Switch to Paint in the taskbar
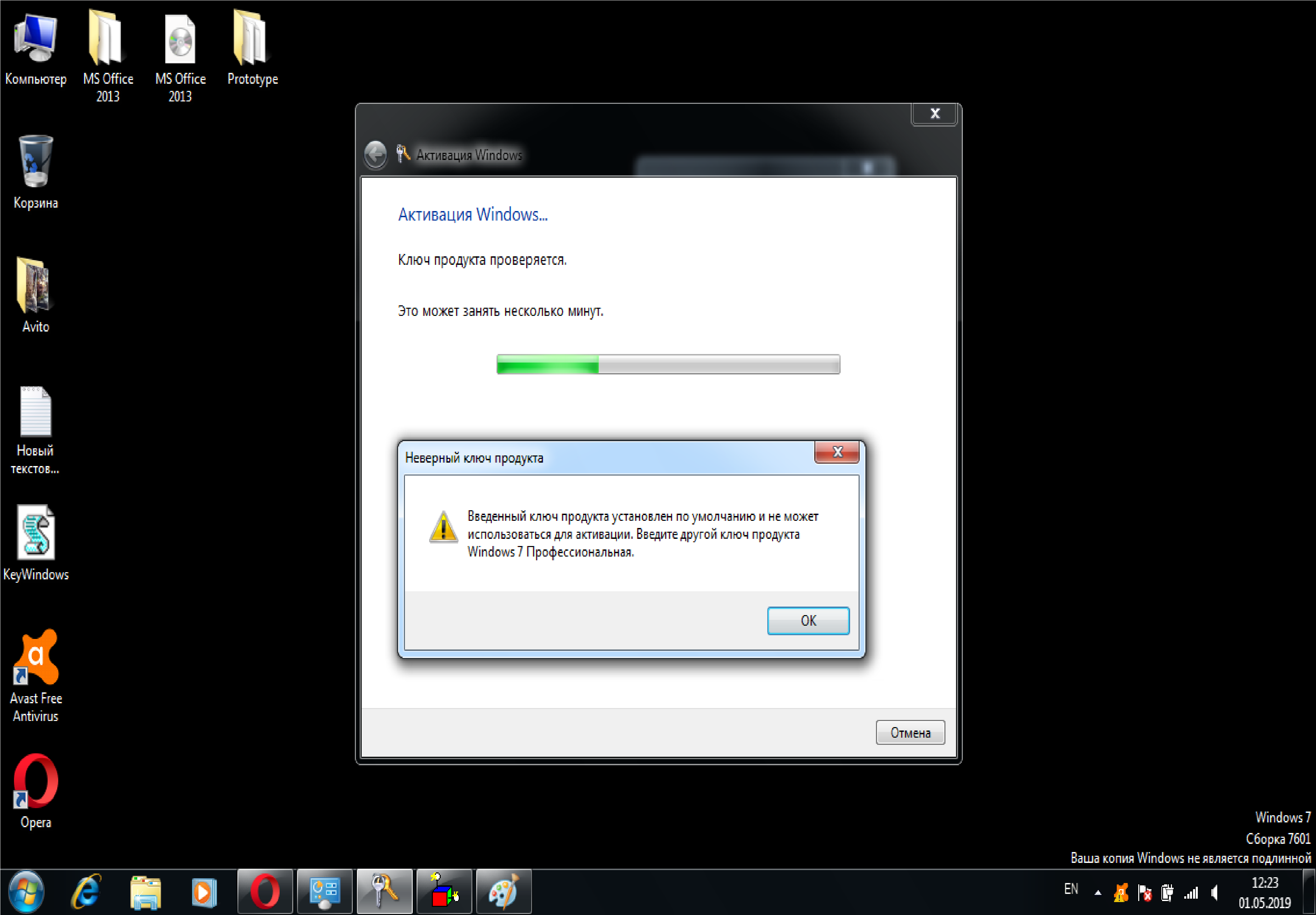This screenshot has height=915, width=1316. point(504,892)
